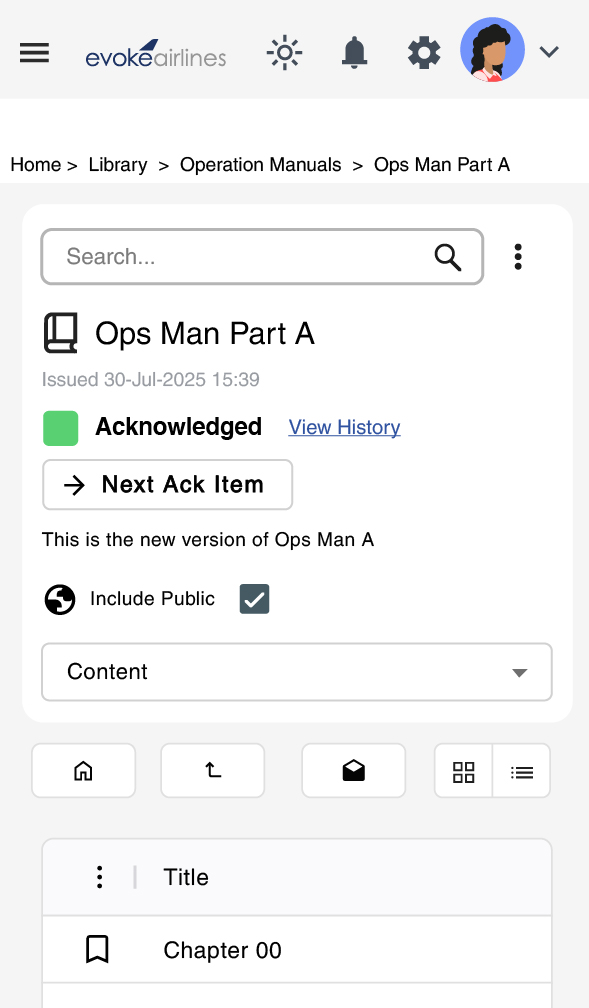This screenshot has width=589, height=1008.
Task: Navigate to Operation Manuals breadcrumb
Action: (x=260, y=165)
